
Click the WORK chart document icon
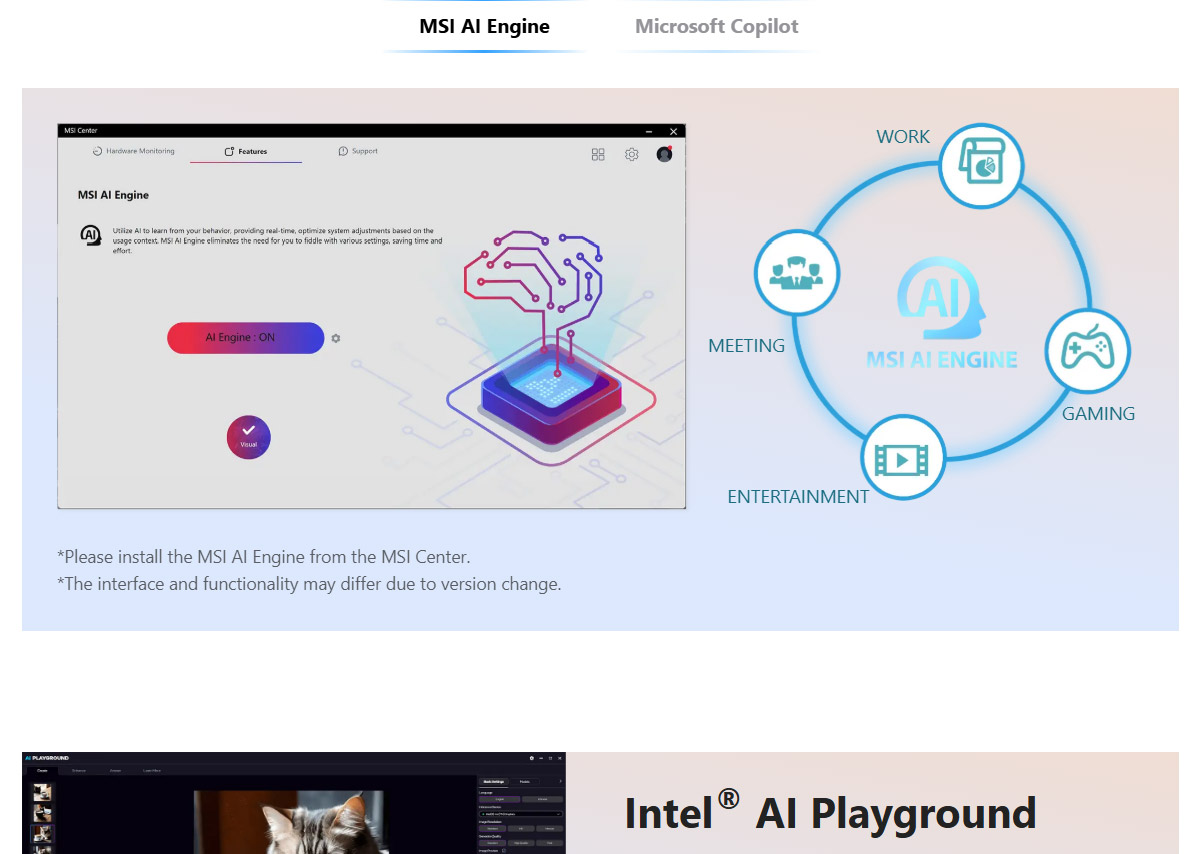click(x=981, y=166)
